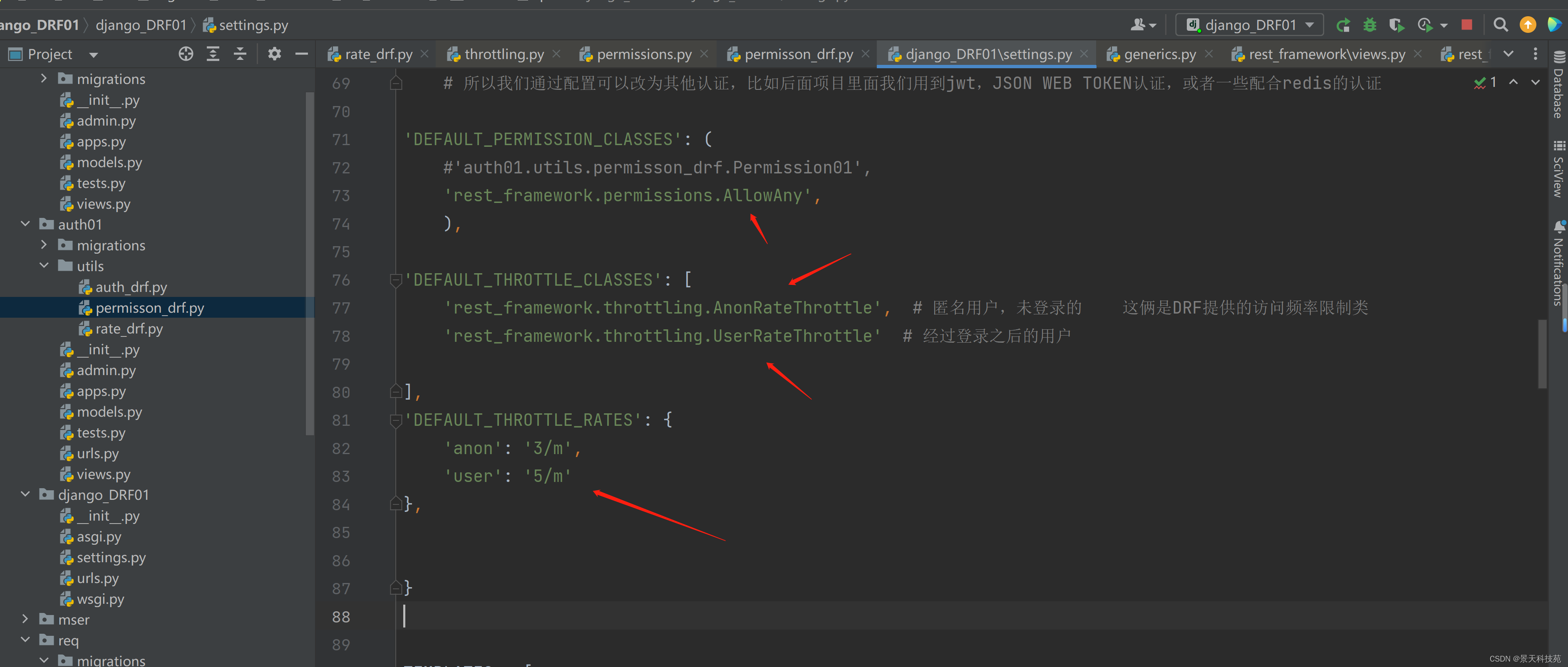This screenshot has height=667, width=1568.
Task: Rerun django_DRF01 configuration
Action: 1343,25
